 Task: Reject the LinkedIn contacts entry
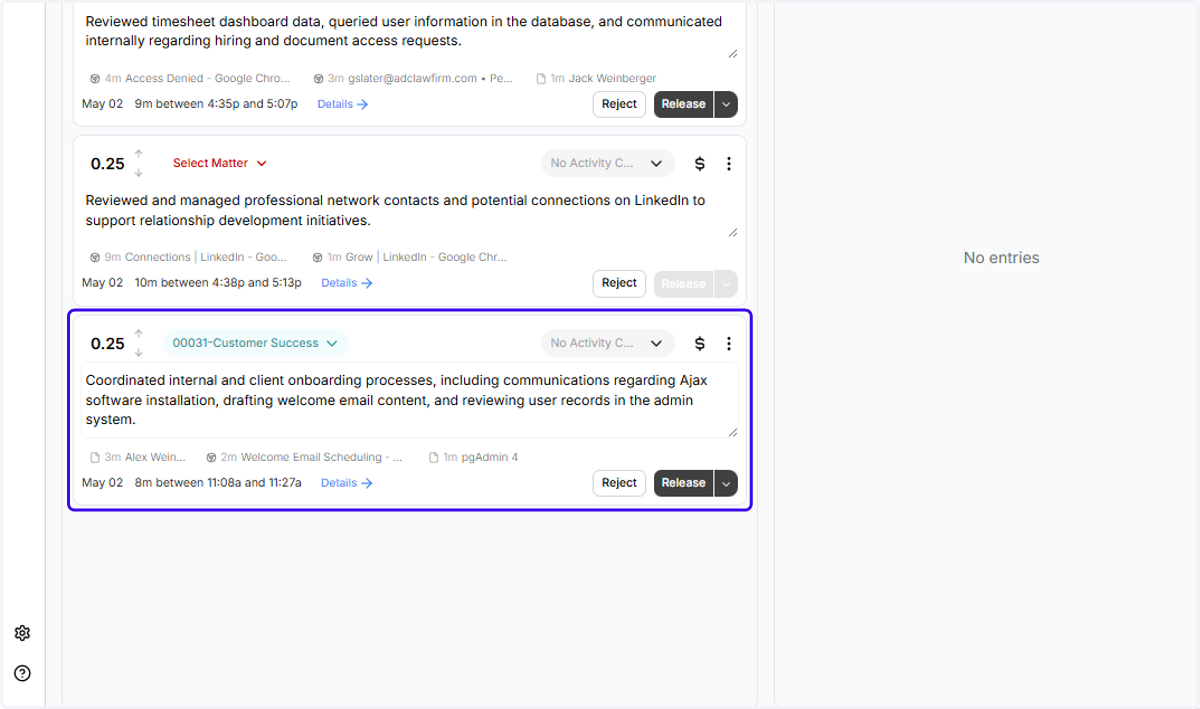619,283
